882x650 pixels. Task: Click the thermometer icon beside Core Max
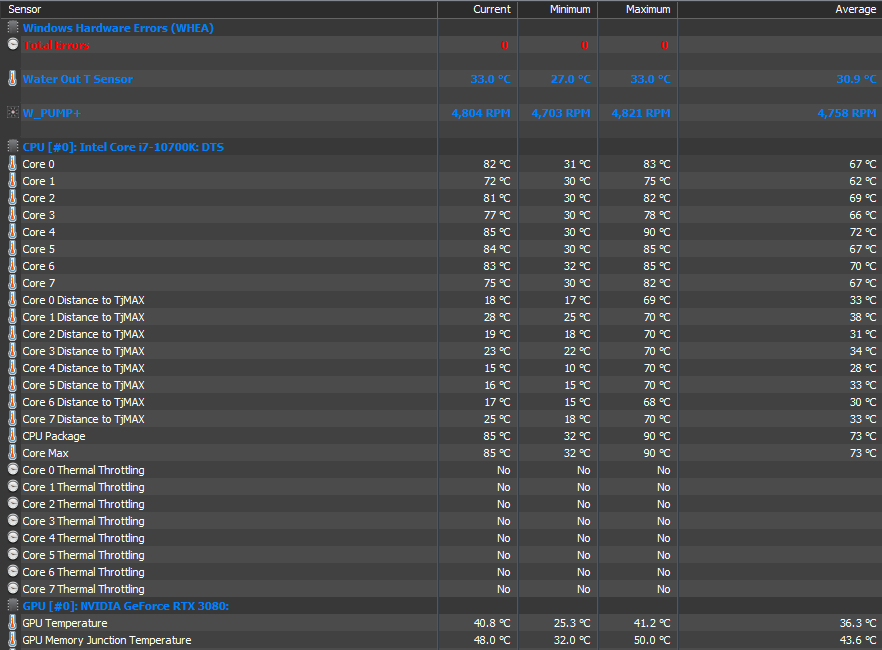pyautogui.click(x=12, y=453)
